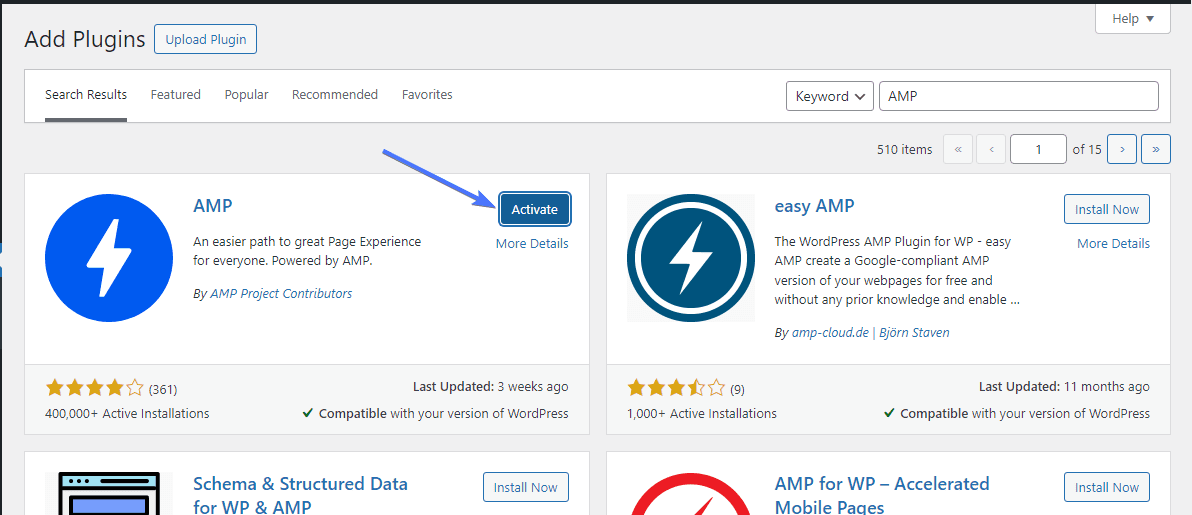This screenshot has height=515, width=1192.
Task: Install Schema & Structured Data for WP & AMP
Action: (x=526, y=487)
